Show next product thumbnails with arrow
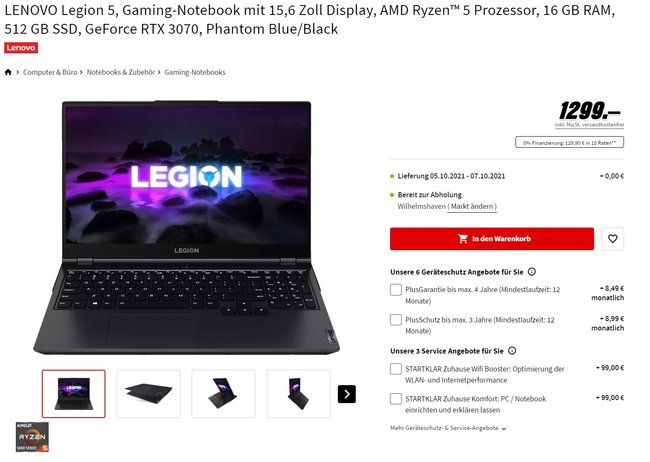 coord(347,394)
